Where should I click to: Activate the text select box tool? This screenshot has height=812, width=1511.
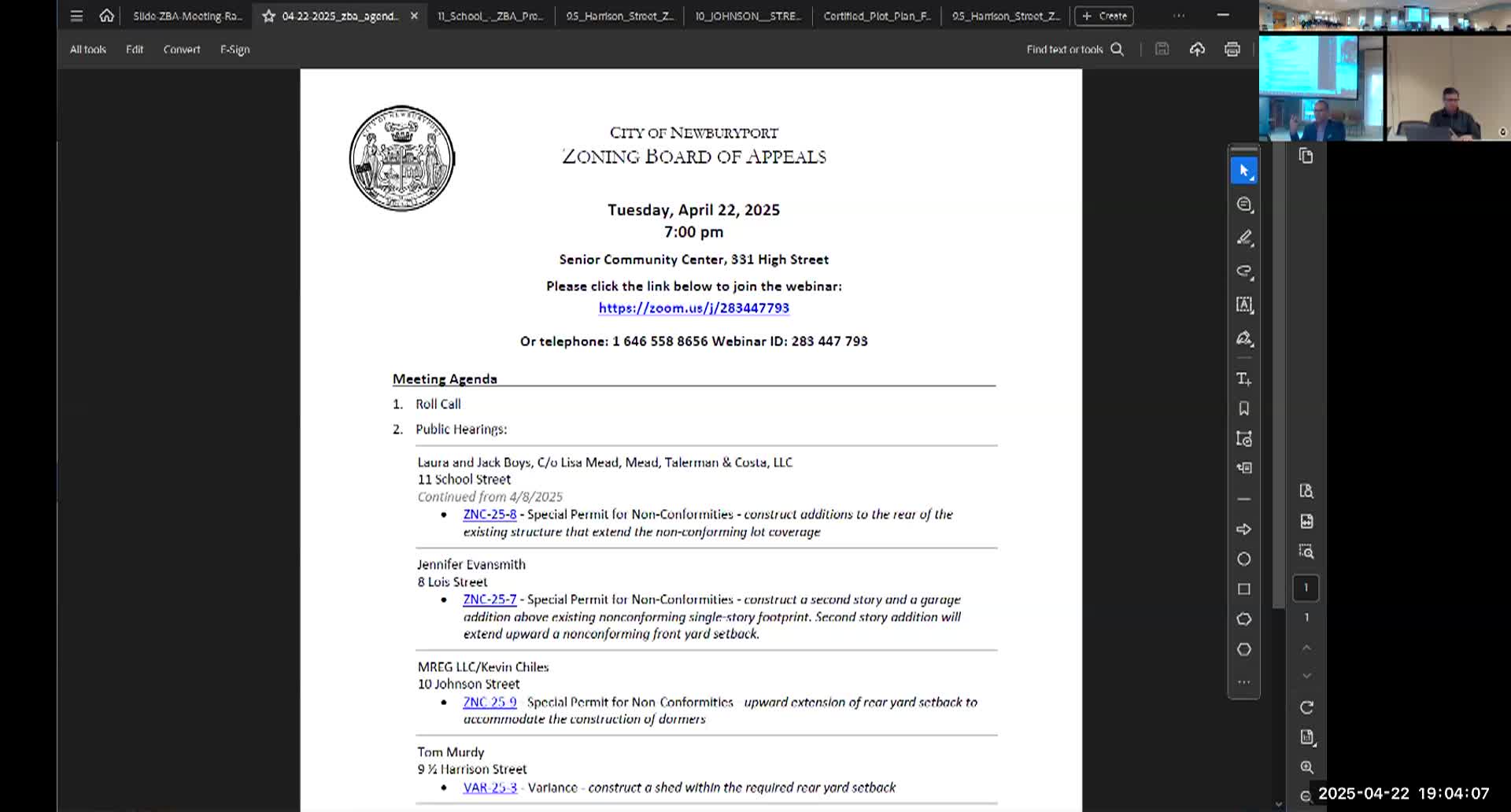click(x=1243, y=304)
